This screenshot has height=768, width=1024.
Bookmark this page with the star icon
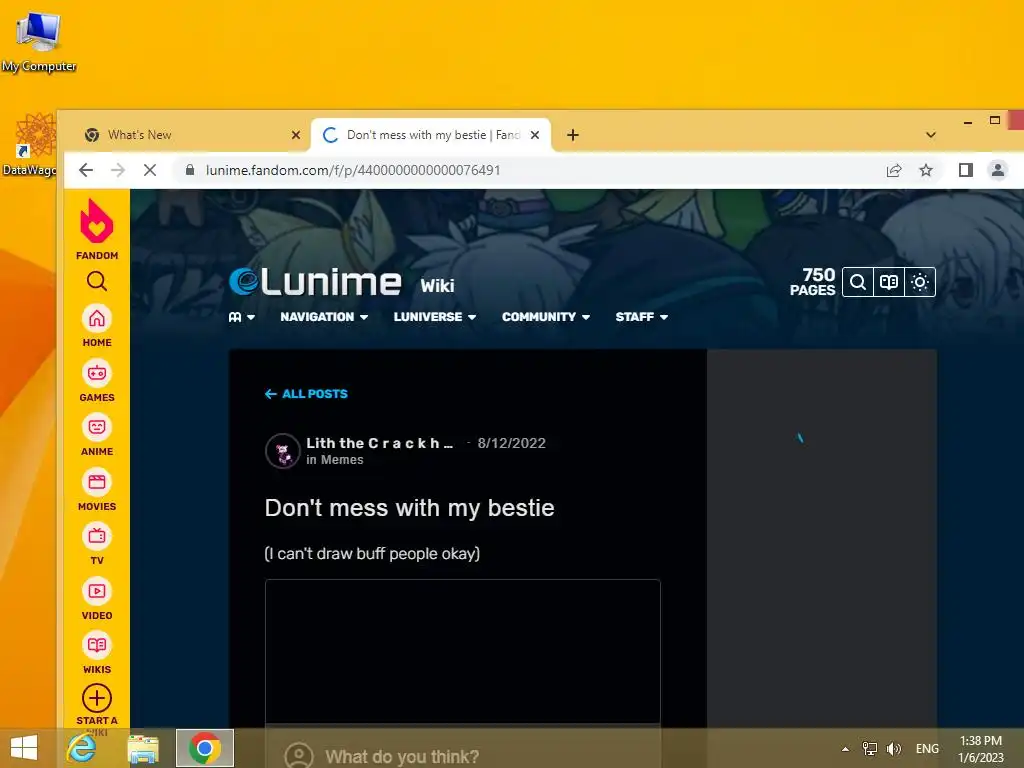[x=926, y=170]
